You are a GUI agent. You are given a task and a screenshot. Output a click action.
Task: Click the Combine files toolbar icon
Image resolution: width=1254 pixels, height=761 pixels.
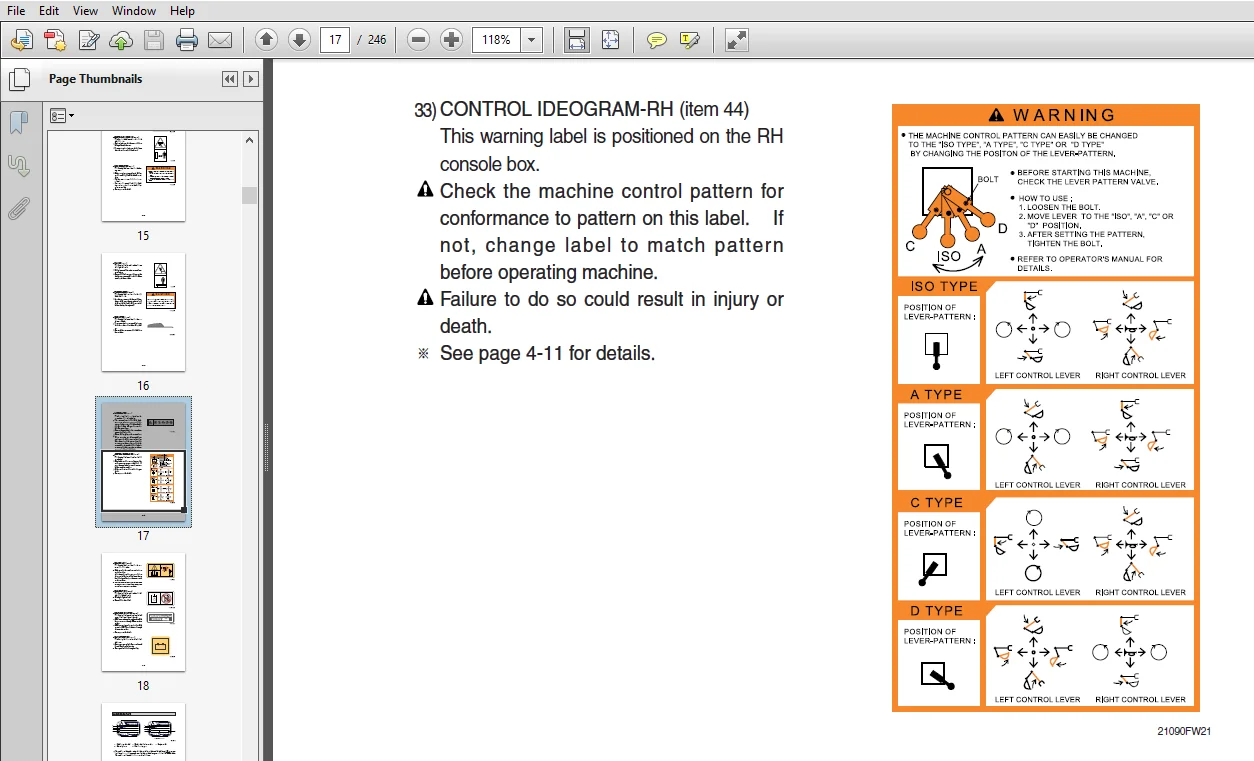55,40
